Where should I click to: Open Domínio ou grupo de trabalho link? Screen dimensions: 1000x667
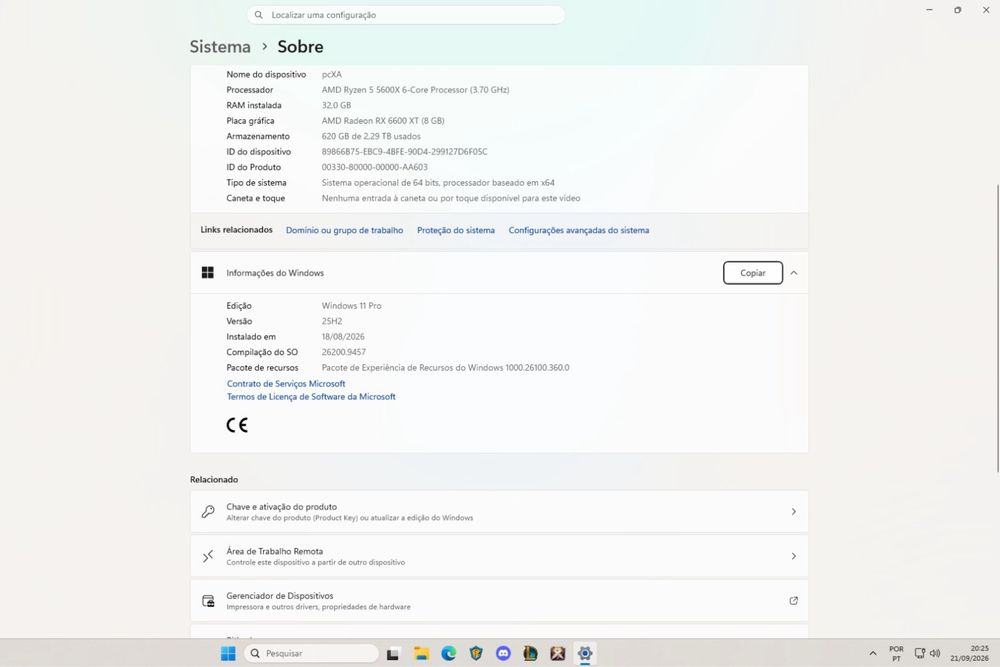click(344, 230)
